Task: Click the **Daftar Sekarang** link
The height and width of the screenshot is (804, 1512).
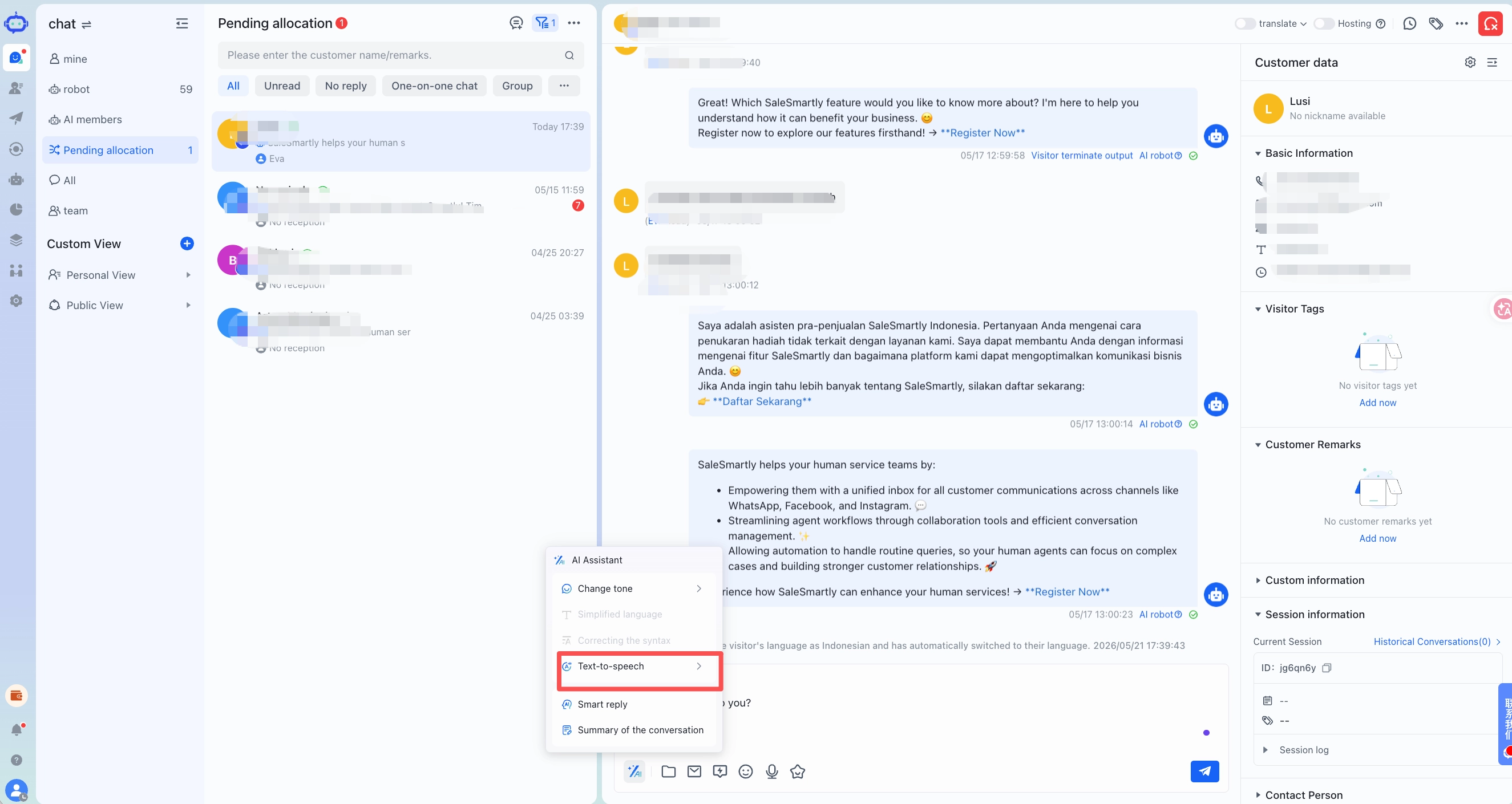Action: point(761,401)
